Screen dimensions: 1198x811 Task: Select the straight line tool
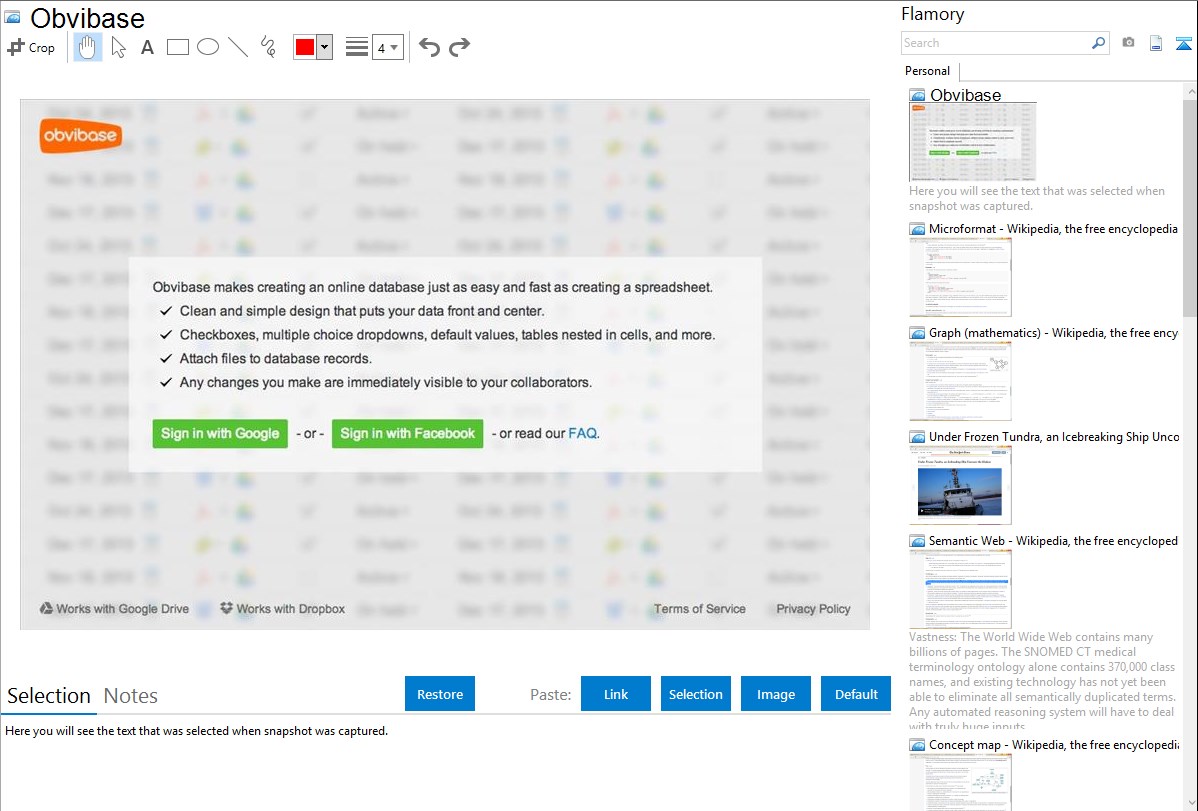[x=238, y=47]
